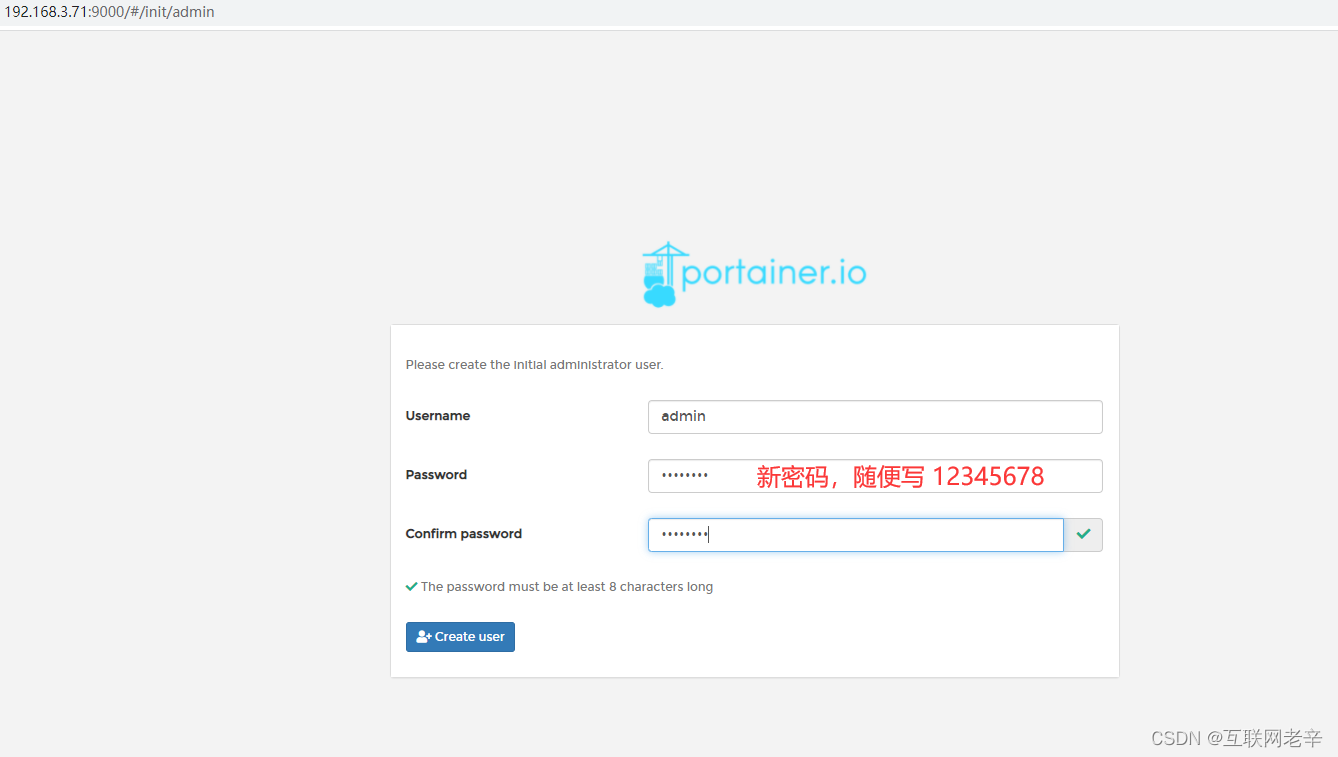Screen dimensions: 1338x757
Task: Click into the Password field
Action: 875,476
